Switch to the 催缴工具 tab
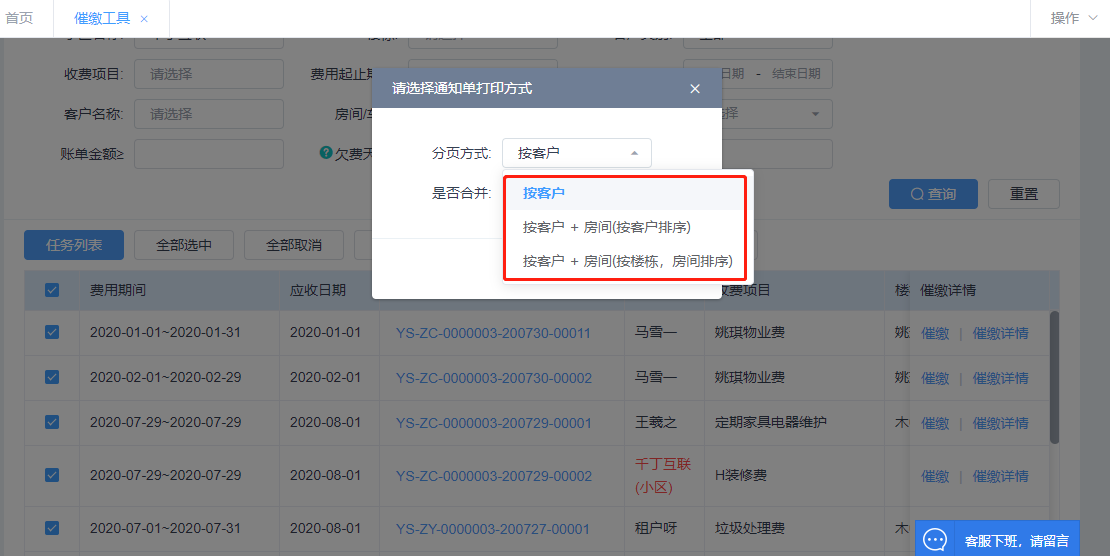This screenshot has width=1110, height=556. coord(102,18)
